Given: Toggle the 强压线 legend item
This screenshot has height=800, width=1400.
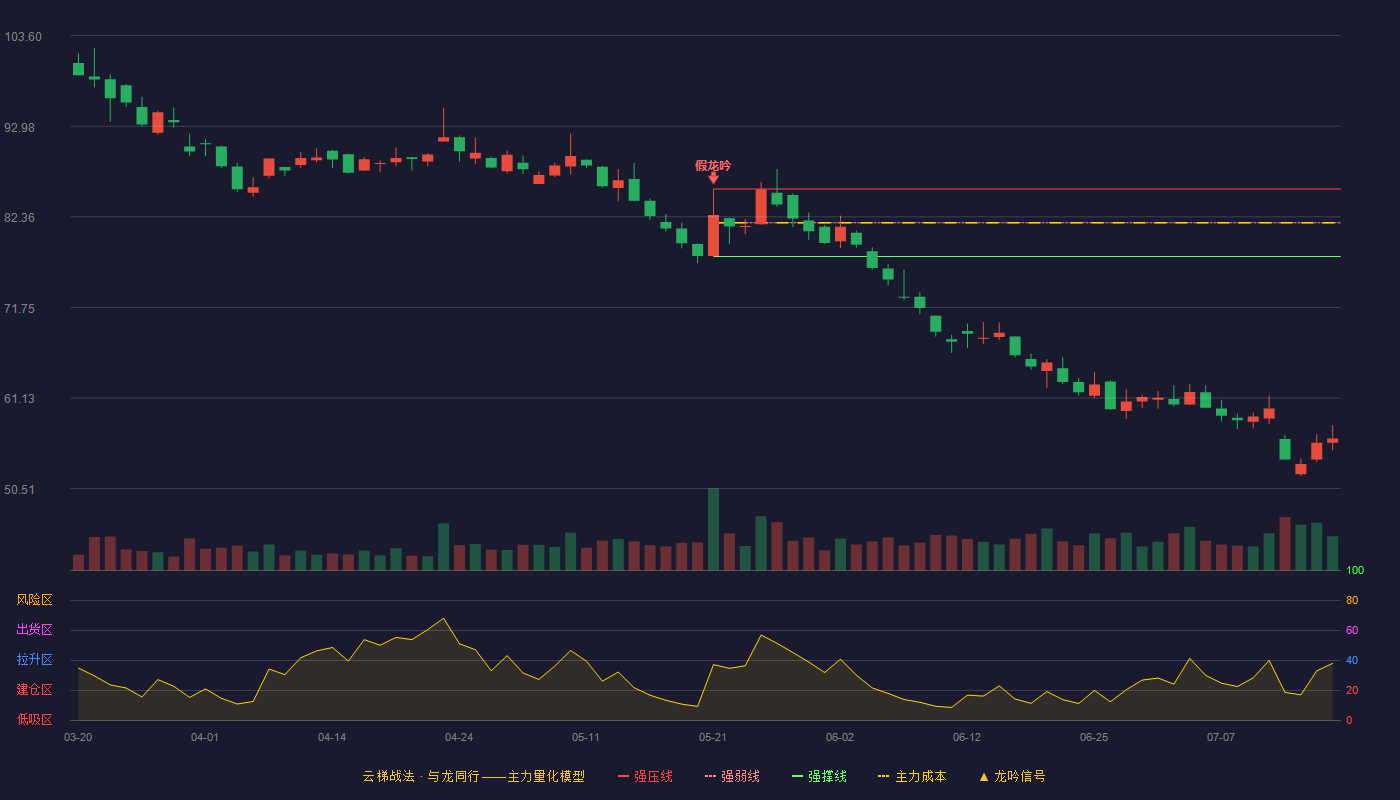Looking at the screenshot, I should click(645, 776).
